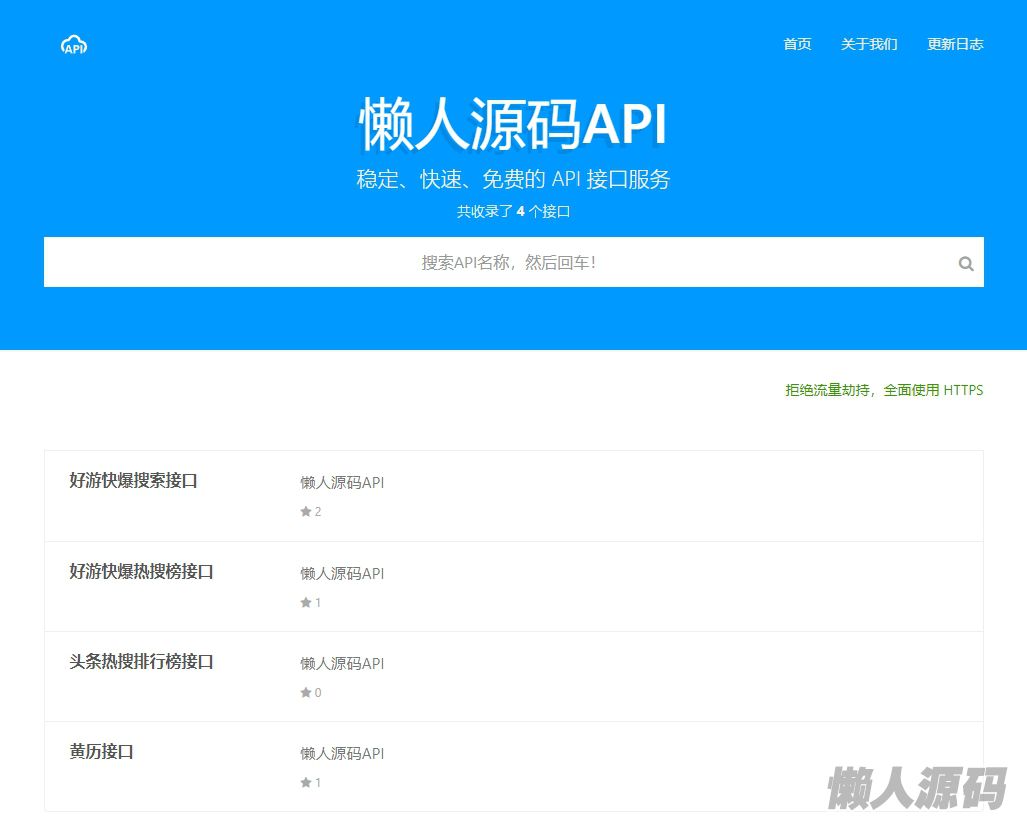Viewport: 1027px width, 823px height.
Task: Click 懒人源码API author in 黄历接口 row
Action: 342,754
